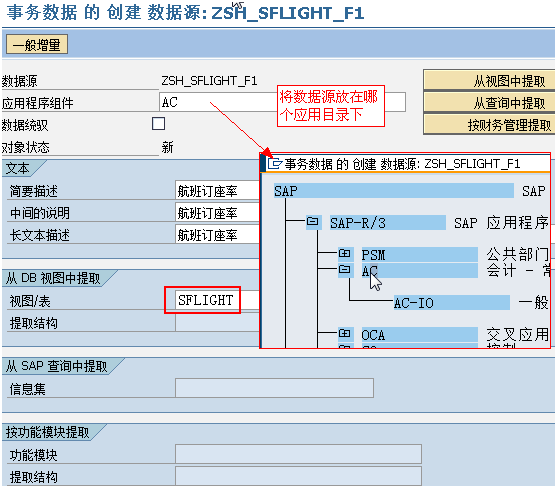Click the 简要描述 text field
This screenshot has height=488, width=557.
pos(217,191)
